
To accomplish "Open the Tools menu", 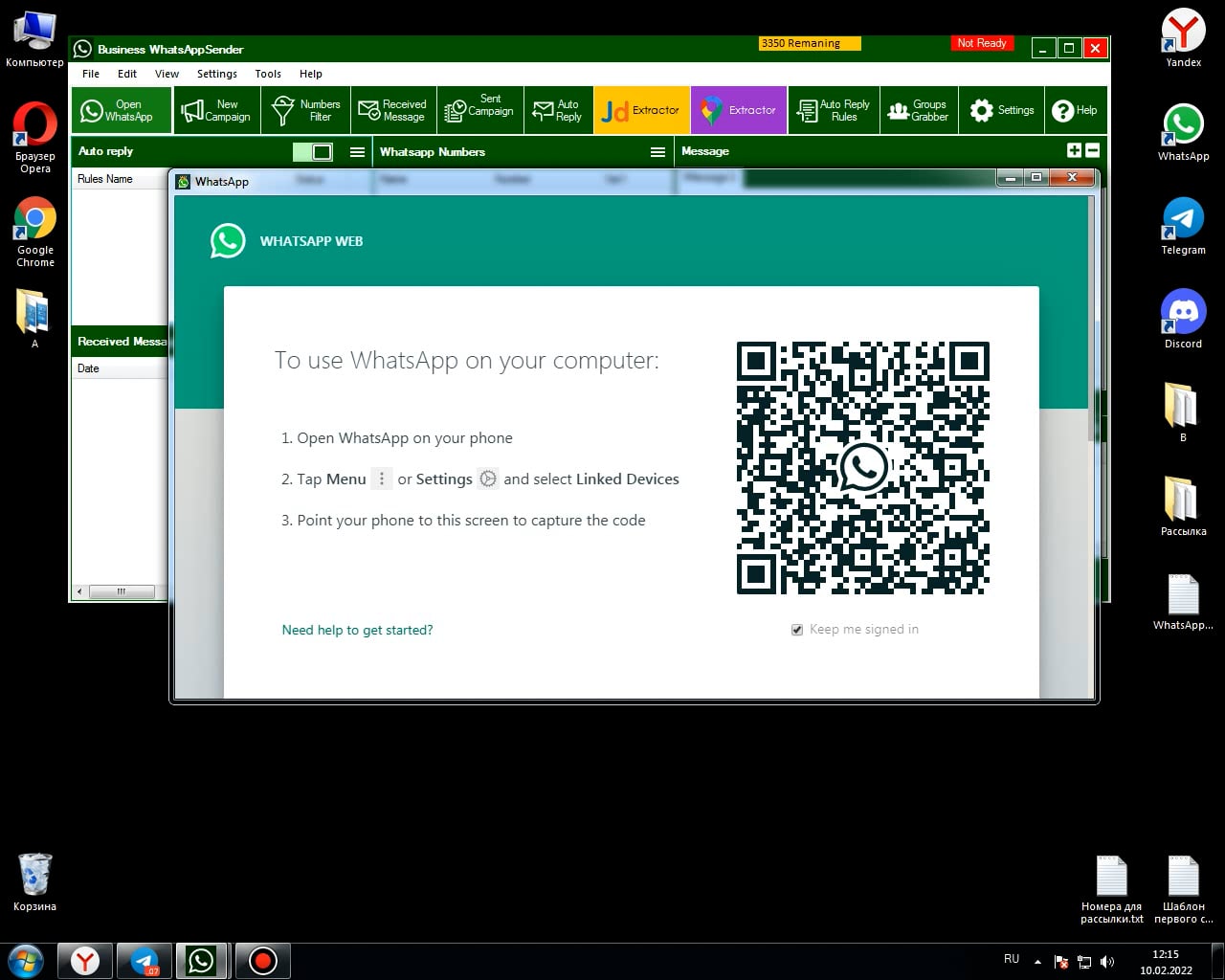I will point(268,74).
